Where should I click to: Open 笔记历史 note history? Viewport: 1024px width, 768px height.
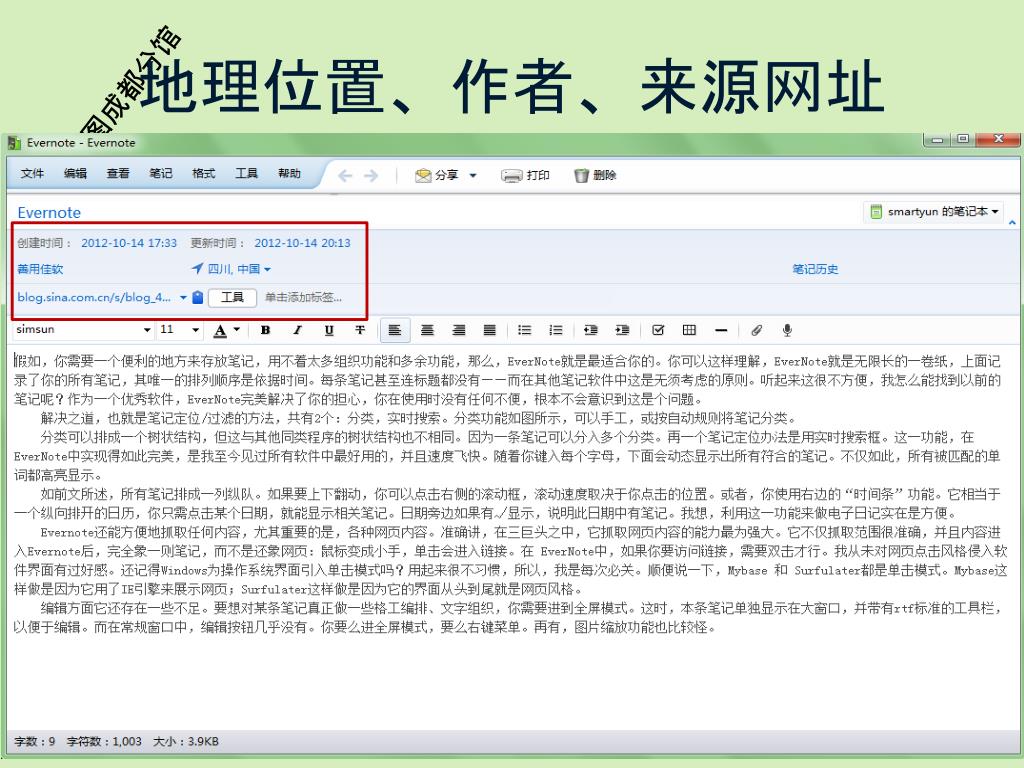(815, 269)
